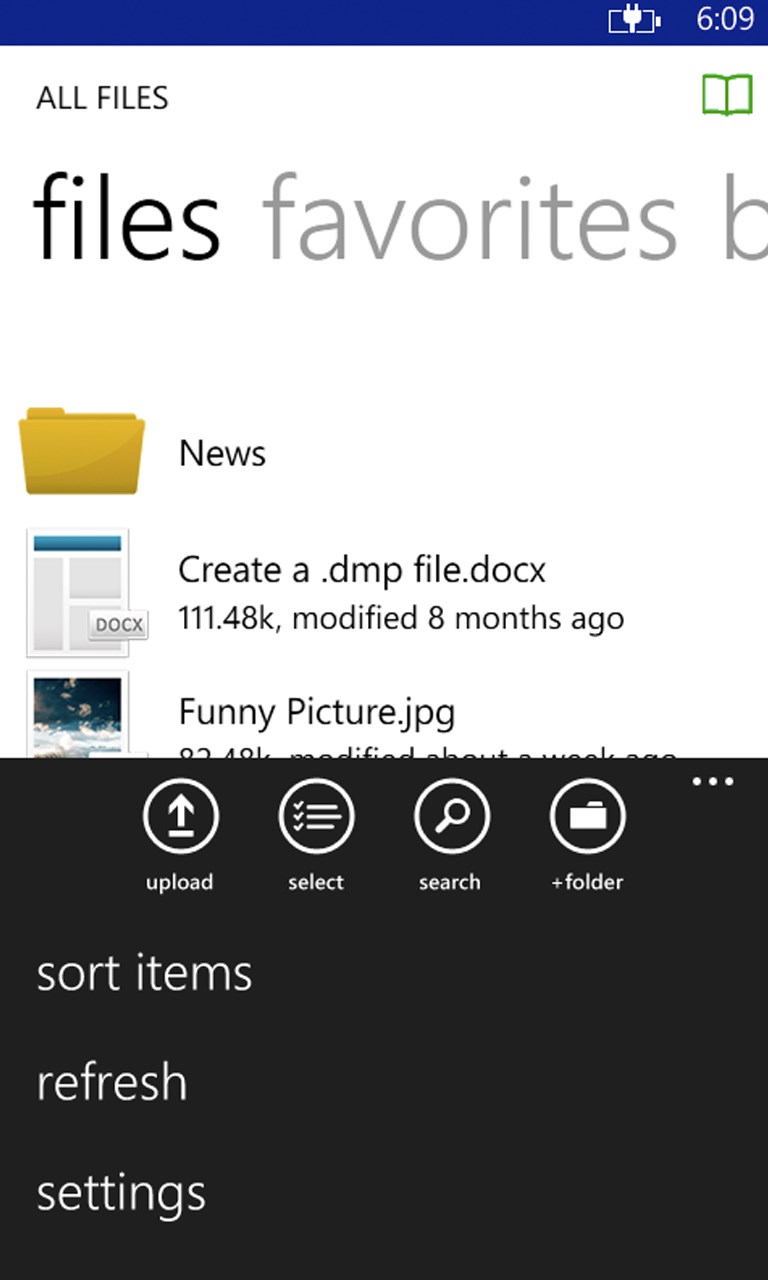Viewport: 768px width, 1280px height.
Task: Open the Funny Picture.jpg thumbnail
Action: (78, 714)
